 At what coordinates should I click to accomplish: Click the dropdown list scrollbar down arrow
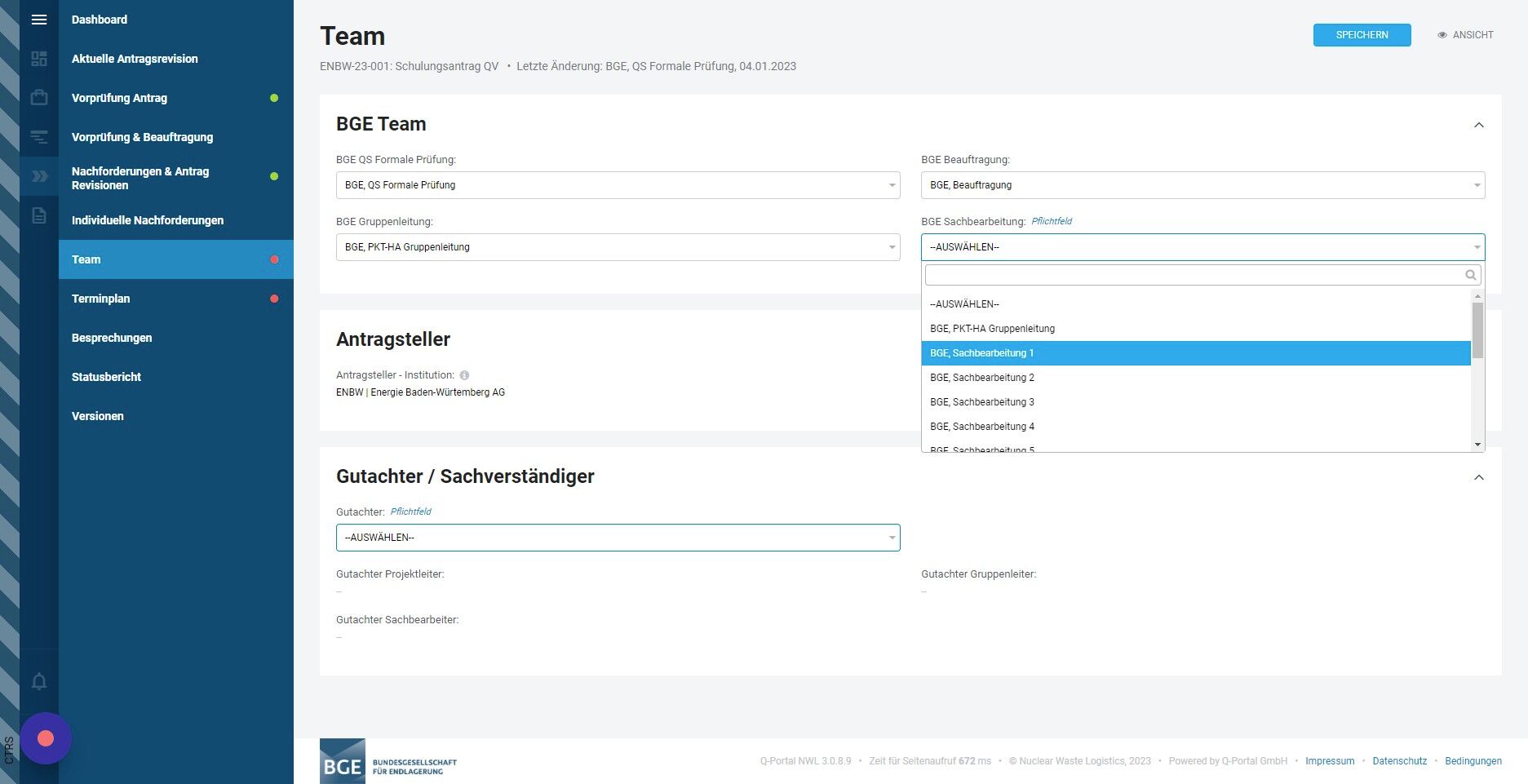point(1477,445)
